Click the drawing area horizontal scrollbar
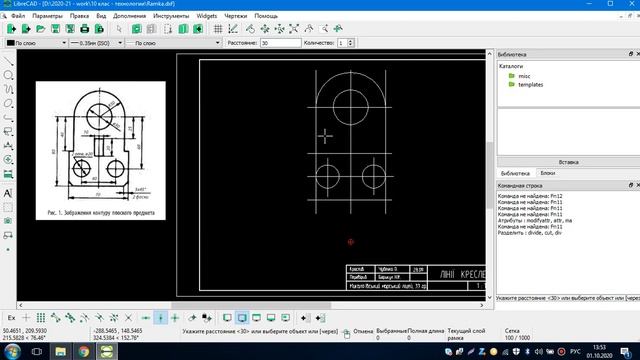 tap(251, 305)
